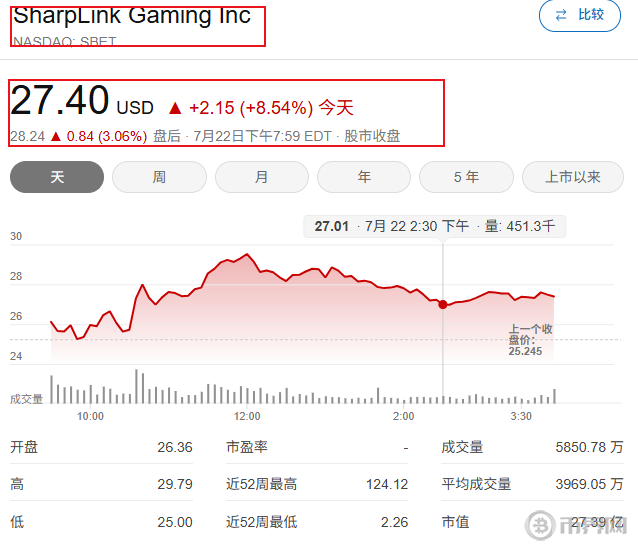638x553 pixels.
Task: Click the 股市收盘 market closed note
Action: coord(372,136)
